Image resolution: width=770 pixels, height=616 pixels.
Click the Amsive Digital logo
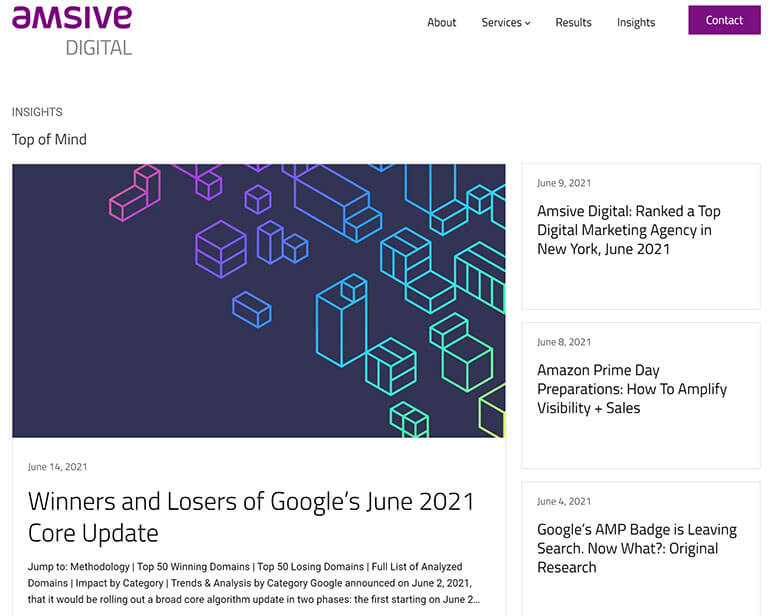tap(72, 30)
